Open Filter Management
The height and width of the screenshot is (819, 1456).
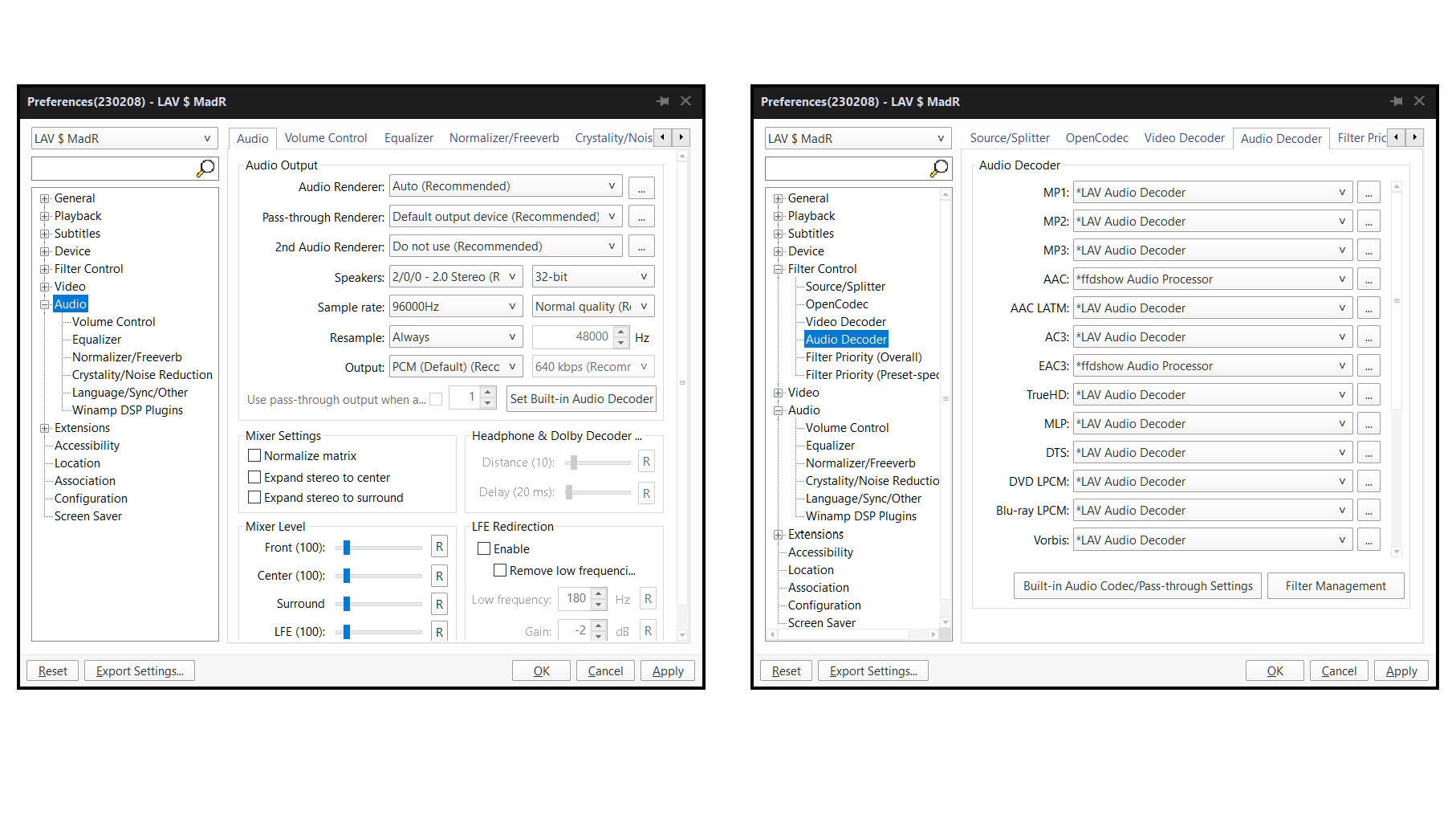click(x=1336, y=586)
